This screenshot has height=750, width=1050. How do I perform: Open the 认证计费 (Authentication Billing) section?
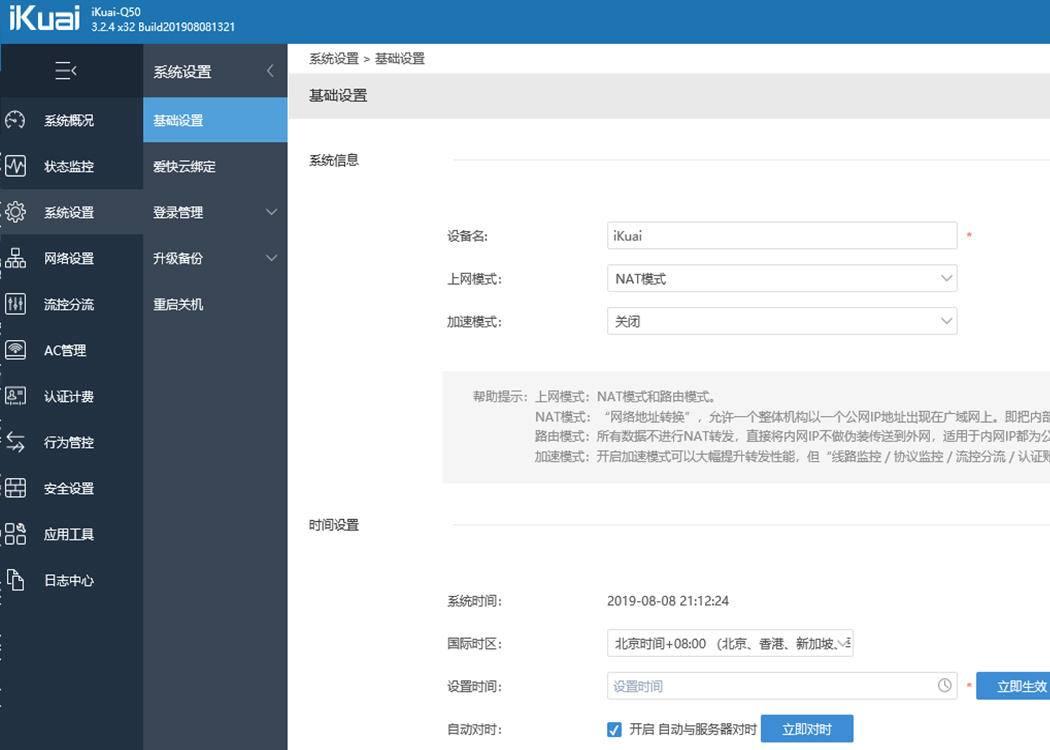click(x=70, y=395)
